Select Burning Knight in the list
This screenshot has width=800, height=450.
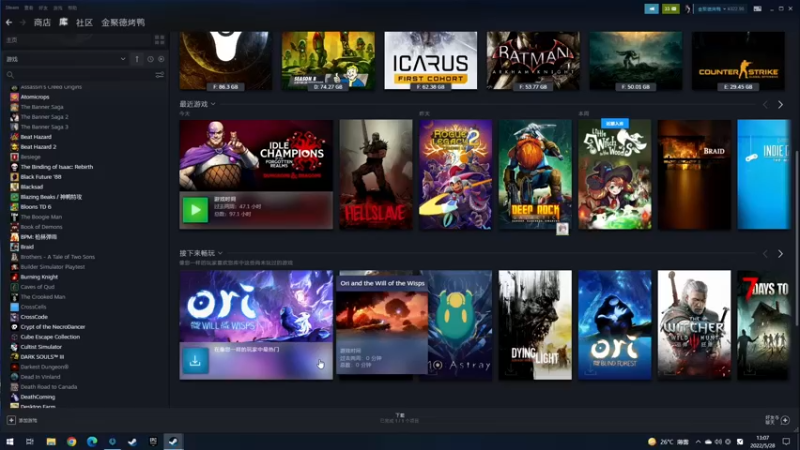coord(39,277)
